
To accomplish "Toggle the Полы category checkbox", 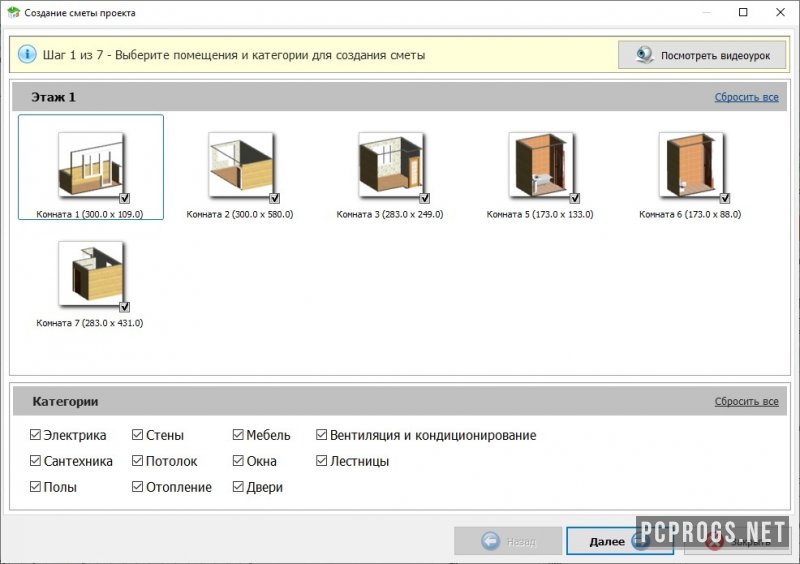I will coord(35,487).
